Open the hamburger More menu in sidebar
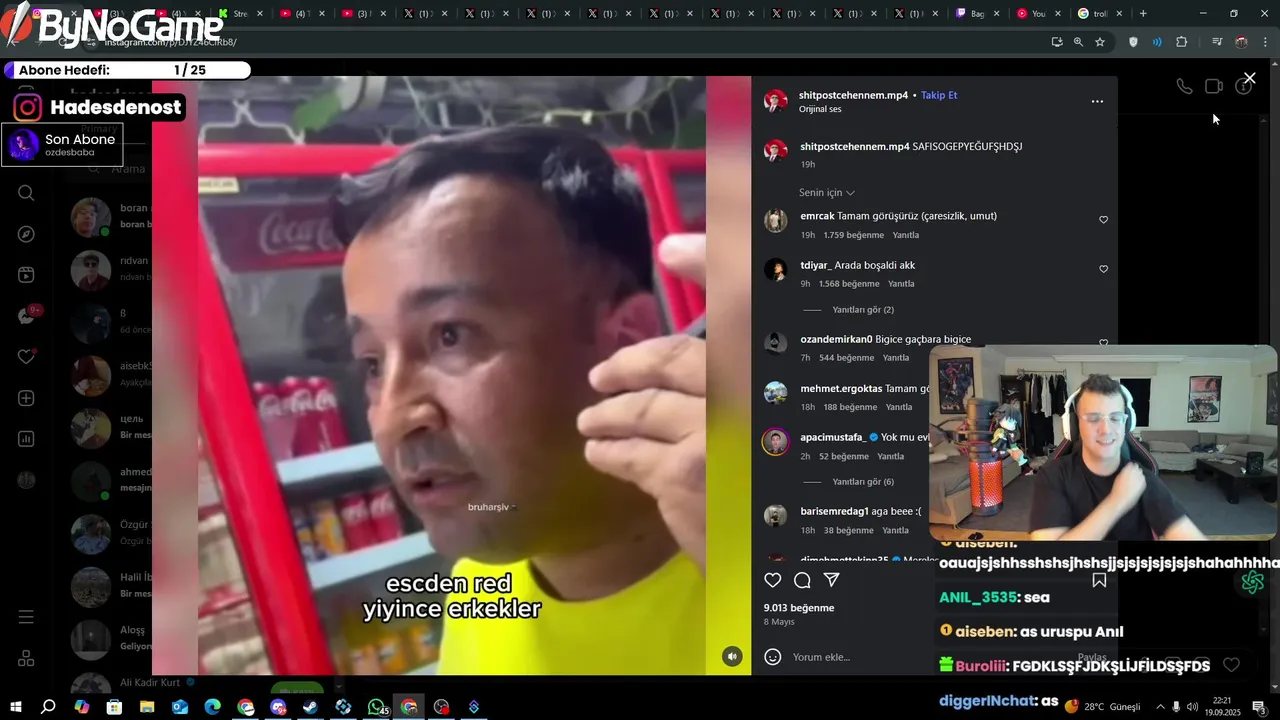The width and height of the screenshot is (1280, 720). 26,617
